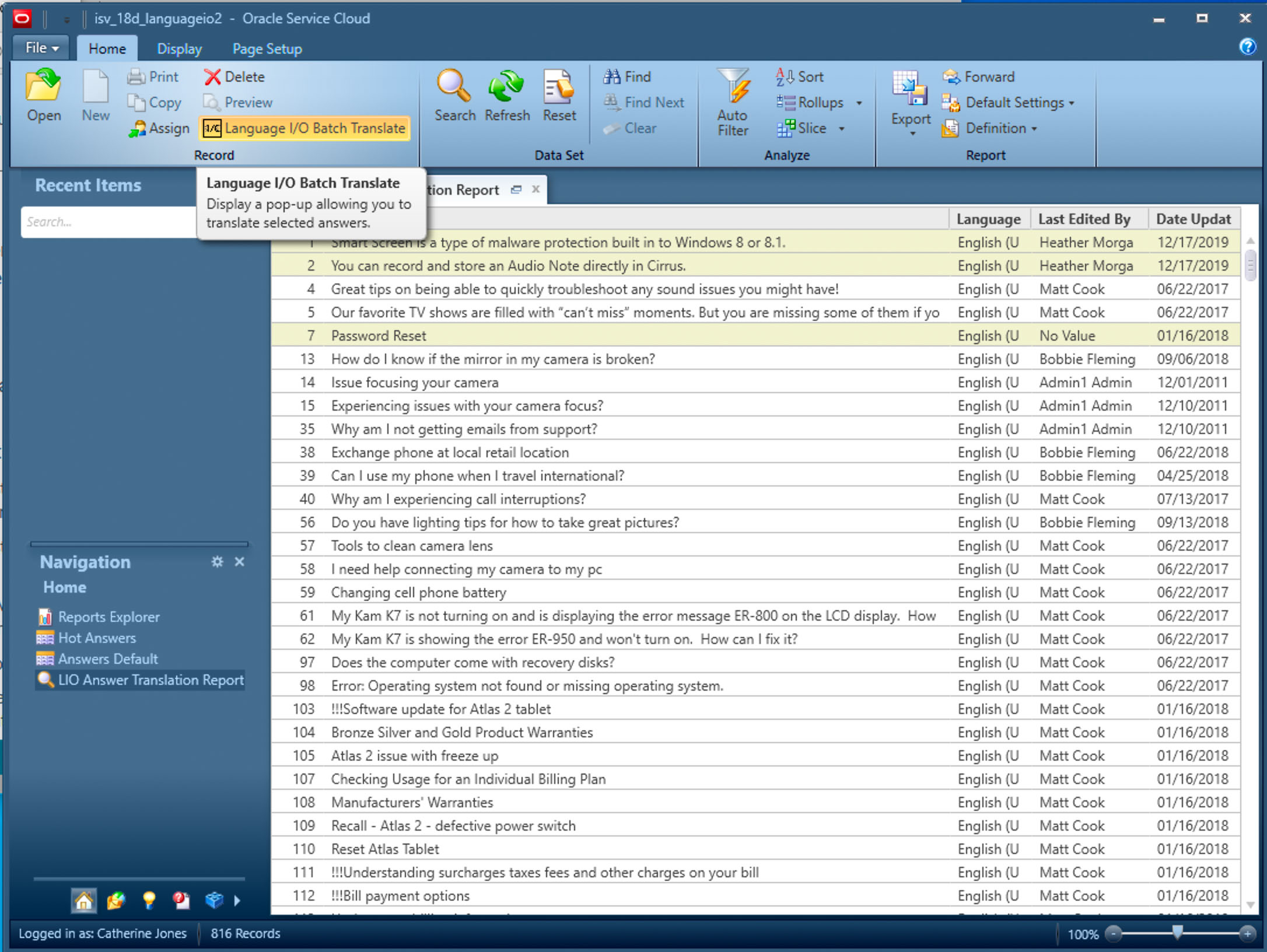This screenshot has width=1267, height=952.
Task: Click the Recent Items search field
Action: click(108, 222)
